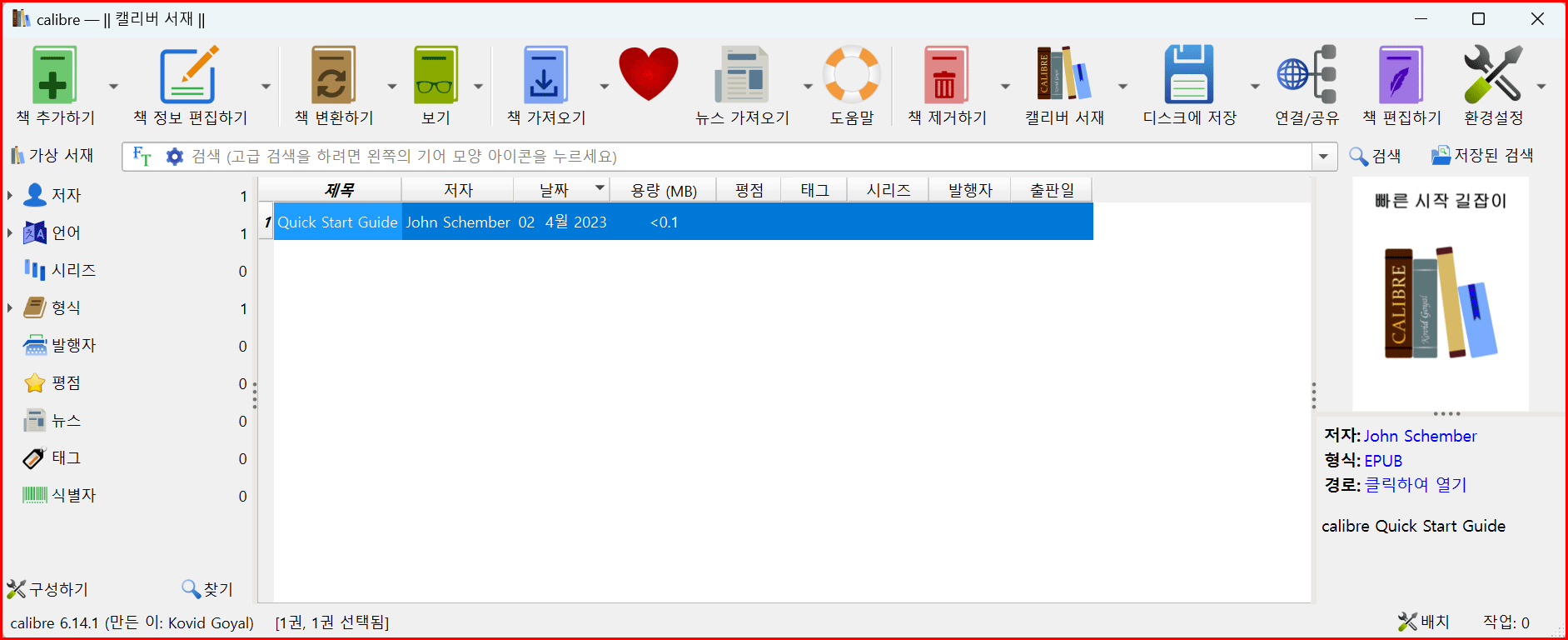The height and width of the screenshot is (640, 1568).
Task: Click the 검색 search button
Action: [1375, 156]
